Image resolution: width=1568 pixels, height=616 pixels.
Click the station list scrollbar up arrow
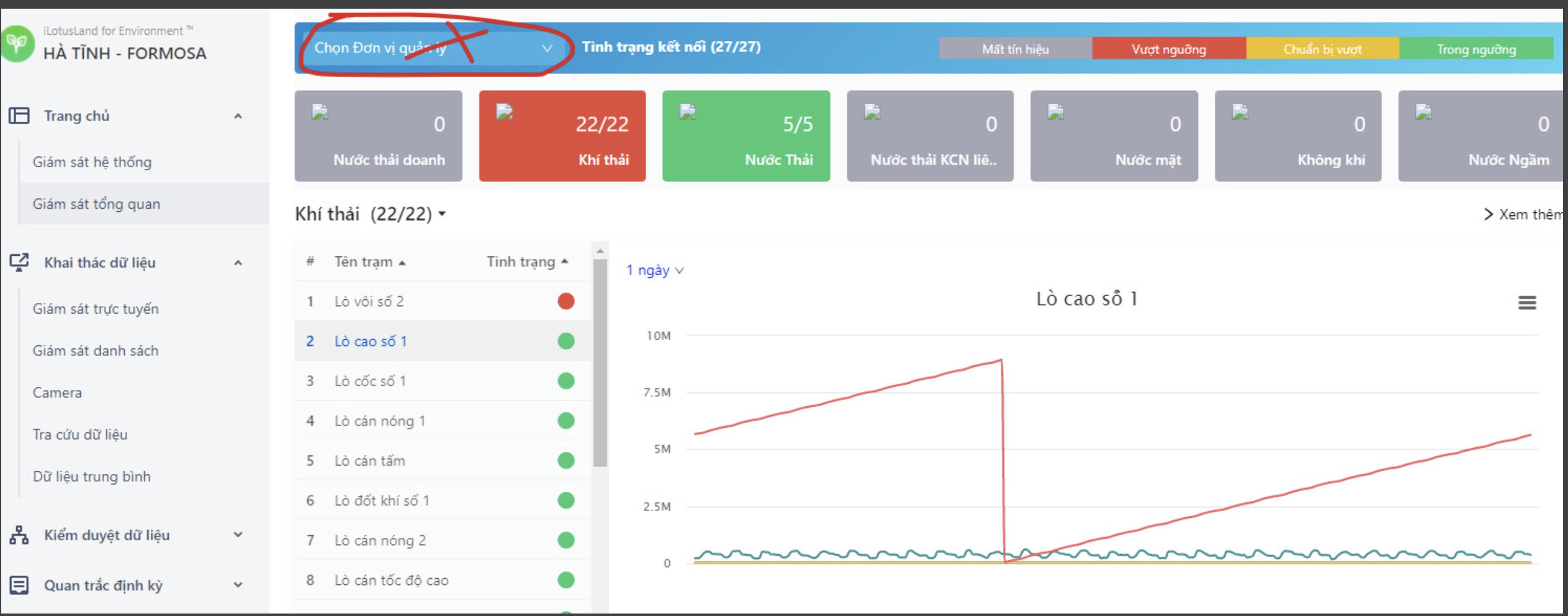click(600, 251)
